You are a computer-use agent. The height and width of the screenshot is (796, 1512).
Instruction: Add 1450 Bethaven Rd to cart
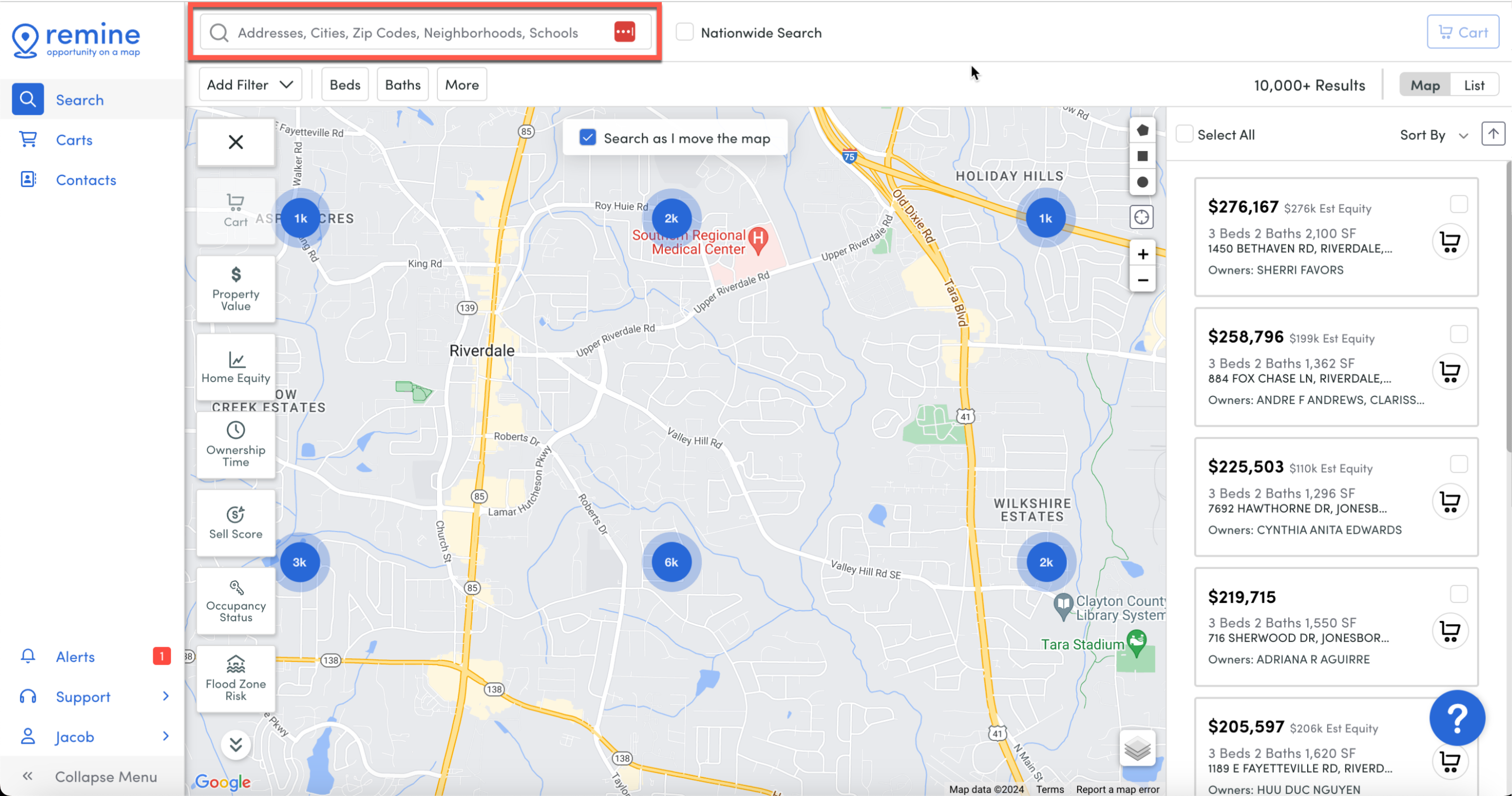(1450, 242)
